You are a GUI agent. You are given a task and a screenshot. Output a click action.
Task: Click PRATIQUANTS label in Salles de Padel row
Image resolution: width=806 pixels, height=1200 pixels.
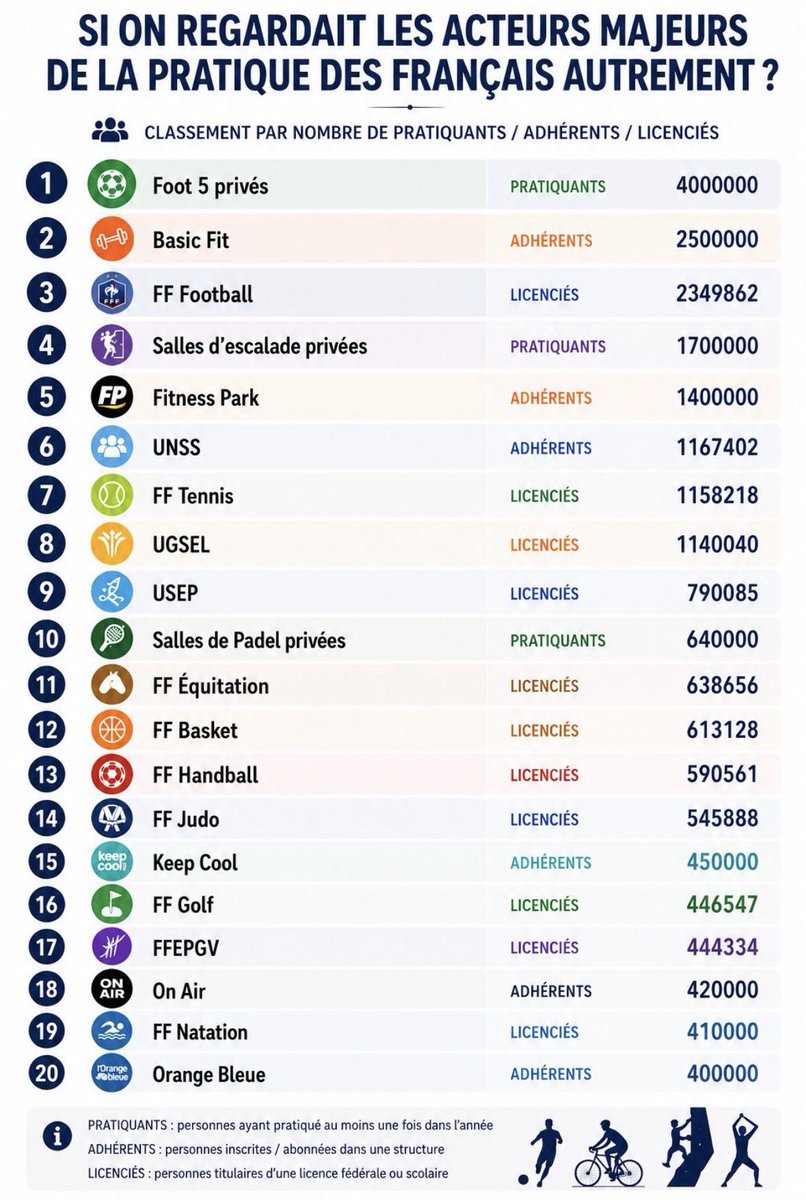click(x=558, y=640)
